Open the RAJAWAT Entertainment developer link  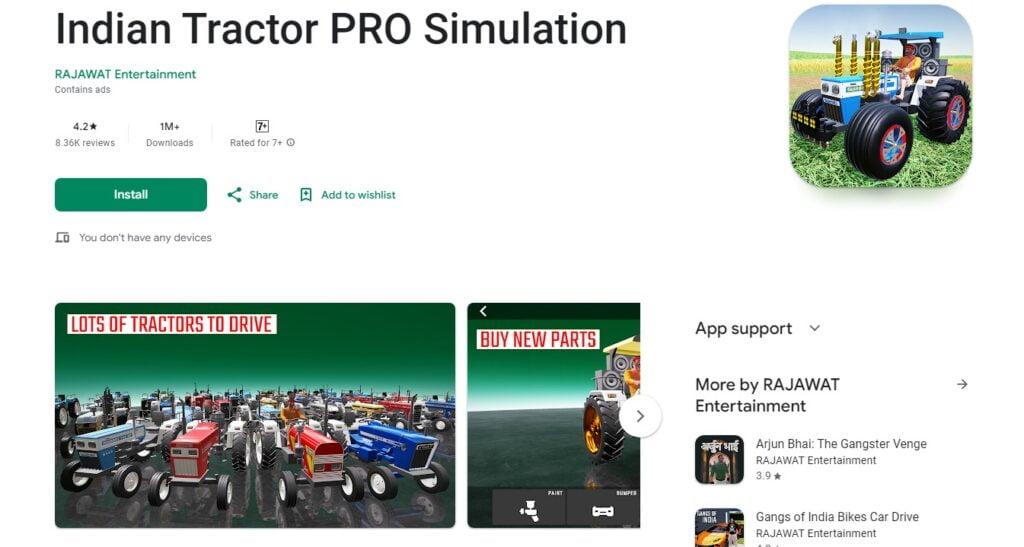[125, 74]
